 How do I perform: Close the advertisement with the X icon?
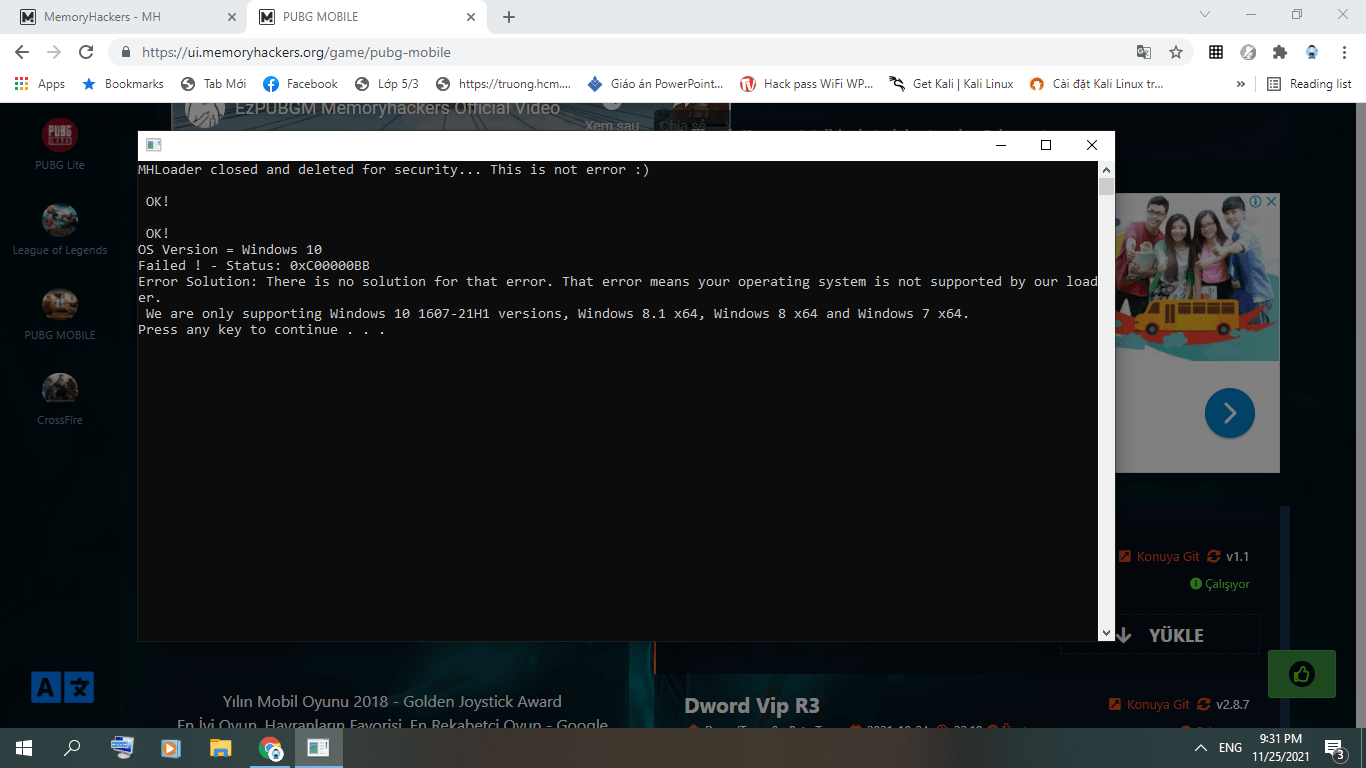(1272, 201)
